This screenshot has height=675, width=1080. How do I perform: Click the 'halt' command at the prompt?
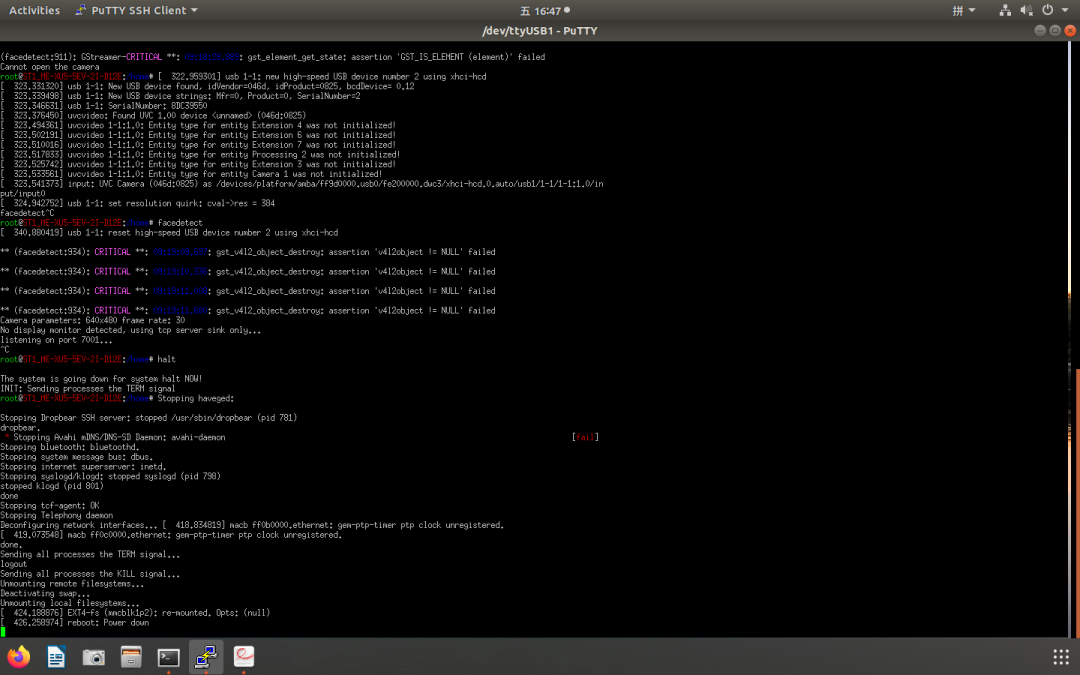[x=166, y=360]
